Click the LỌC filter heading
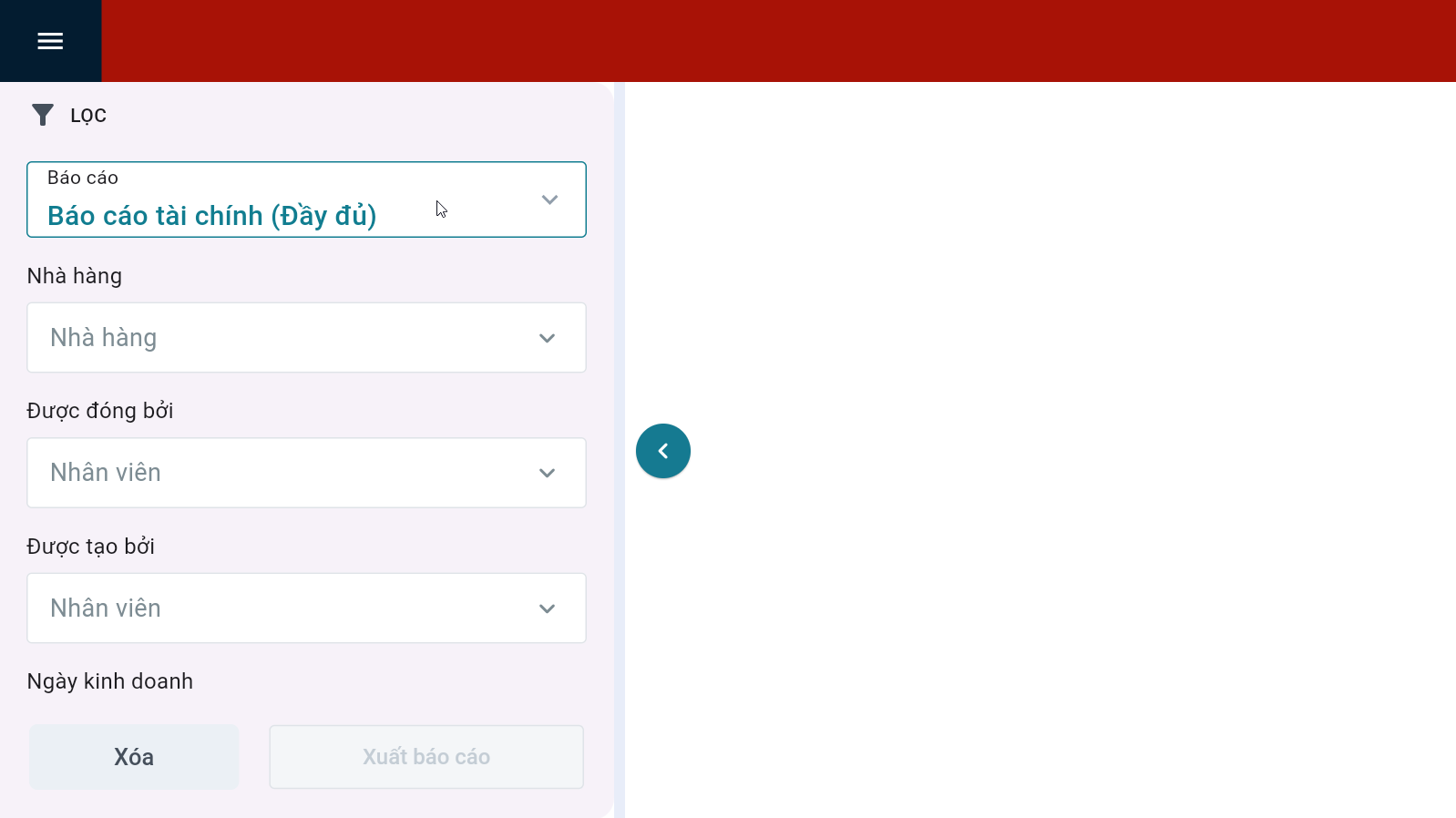Viewport: 1456px width, 818px height. (88, 116)
